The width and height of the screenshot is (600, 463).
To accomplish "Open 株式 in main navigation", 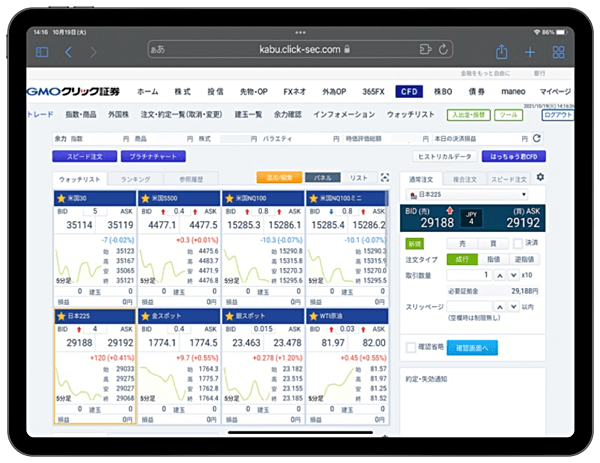I will (183, 91).
